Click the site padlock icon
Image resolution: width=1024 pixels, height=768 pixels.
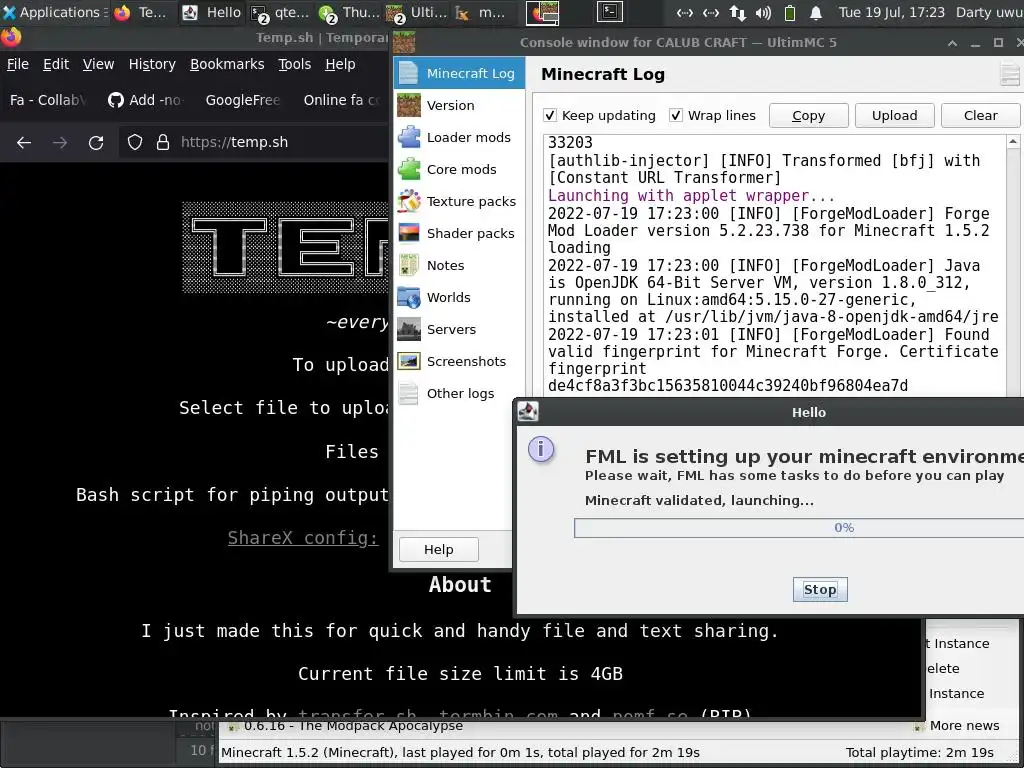163,142
